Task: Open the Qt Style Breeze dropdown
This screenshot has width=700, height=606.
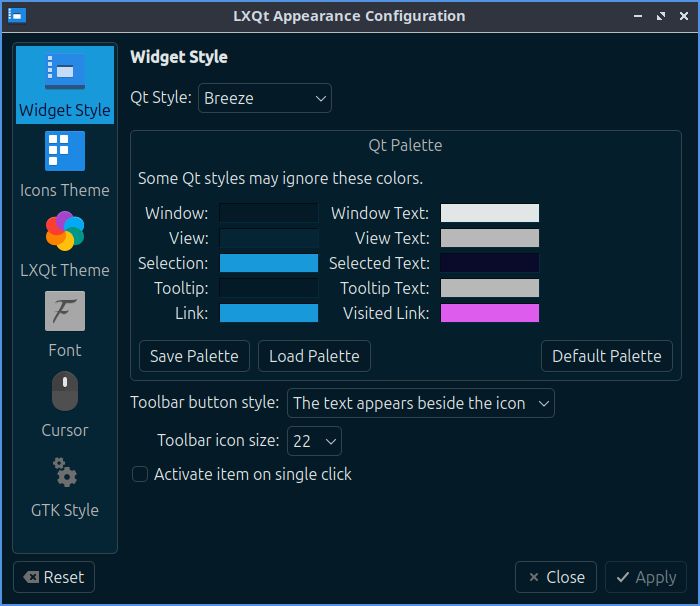Action: [x=265, y=98]
